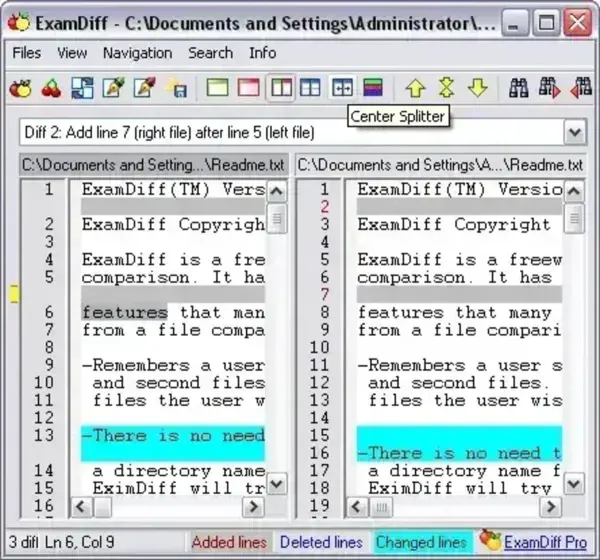Go to previous difference with up arrow
The image size is (600, 560).
click(416, 88)
